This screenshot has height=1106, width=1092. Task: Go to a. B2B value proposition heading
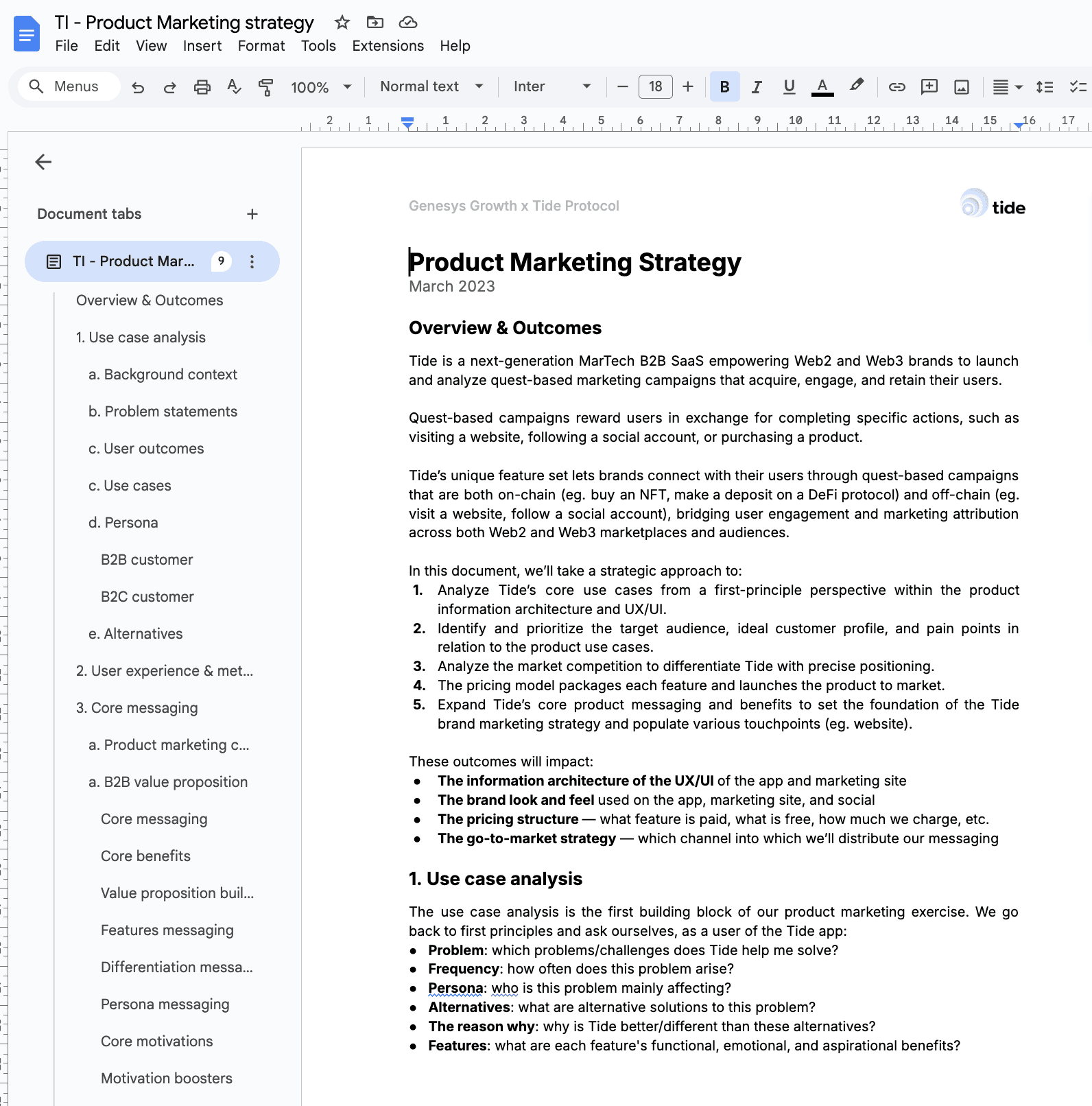(x=168, y=782)
